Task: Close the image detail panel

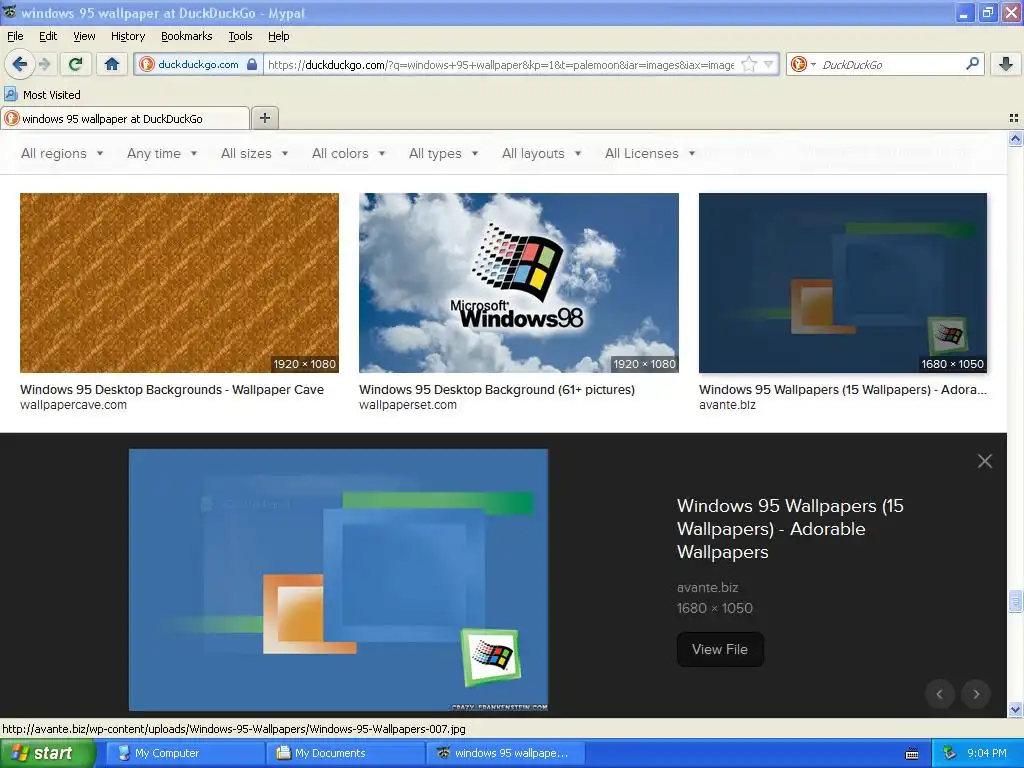Action: click(985, 461)
